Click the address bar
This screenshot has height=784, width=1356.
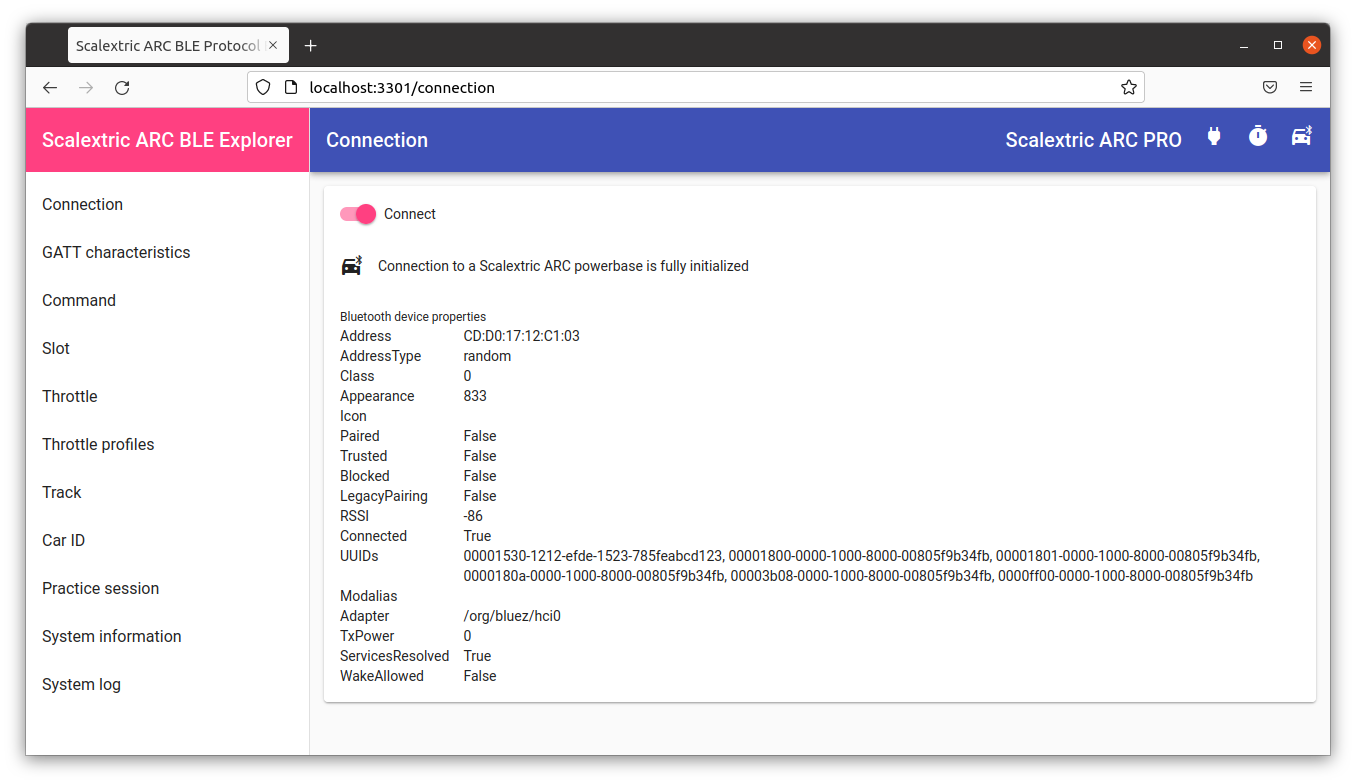[x=600, y=87]
